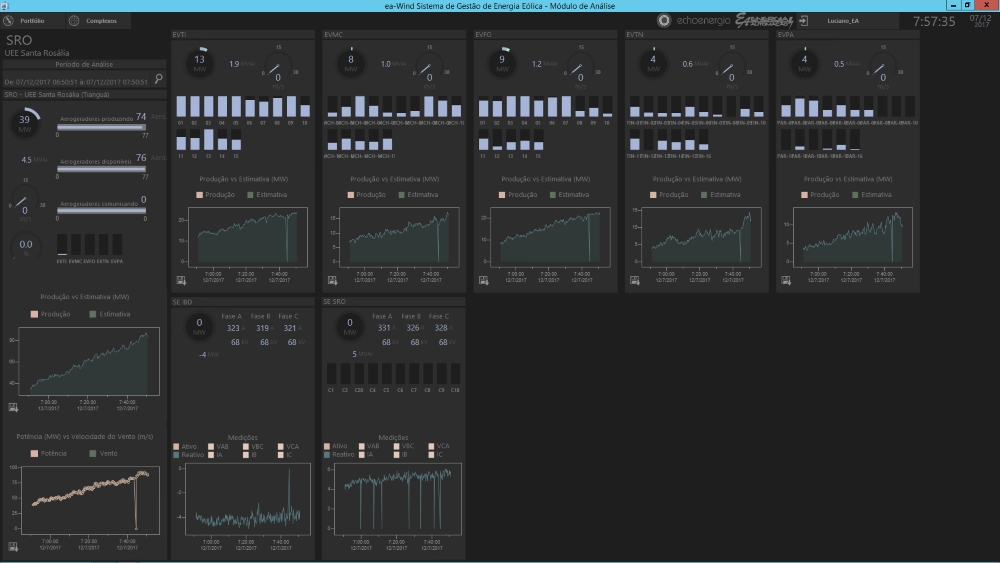Image resolution: width=1000 pixels, height=563 pixels.
Task: Toggle IC measurement in the SE SRO panel
Action: click(x=436, y=455)
